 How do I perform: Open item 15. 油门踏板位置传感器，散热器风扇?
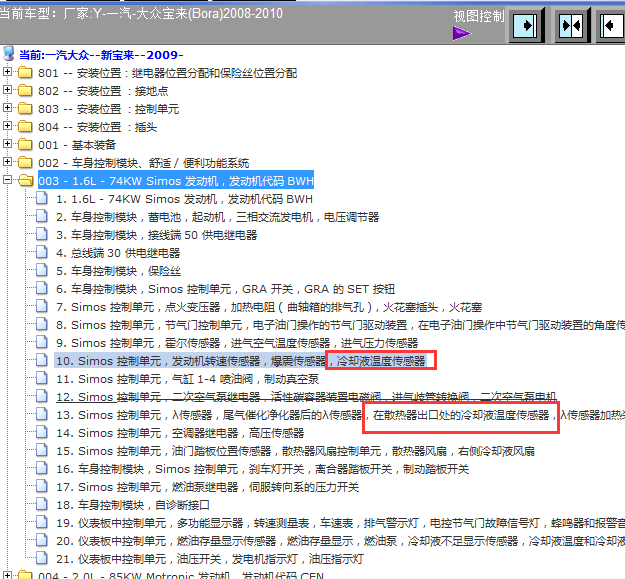pos(295,451)
